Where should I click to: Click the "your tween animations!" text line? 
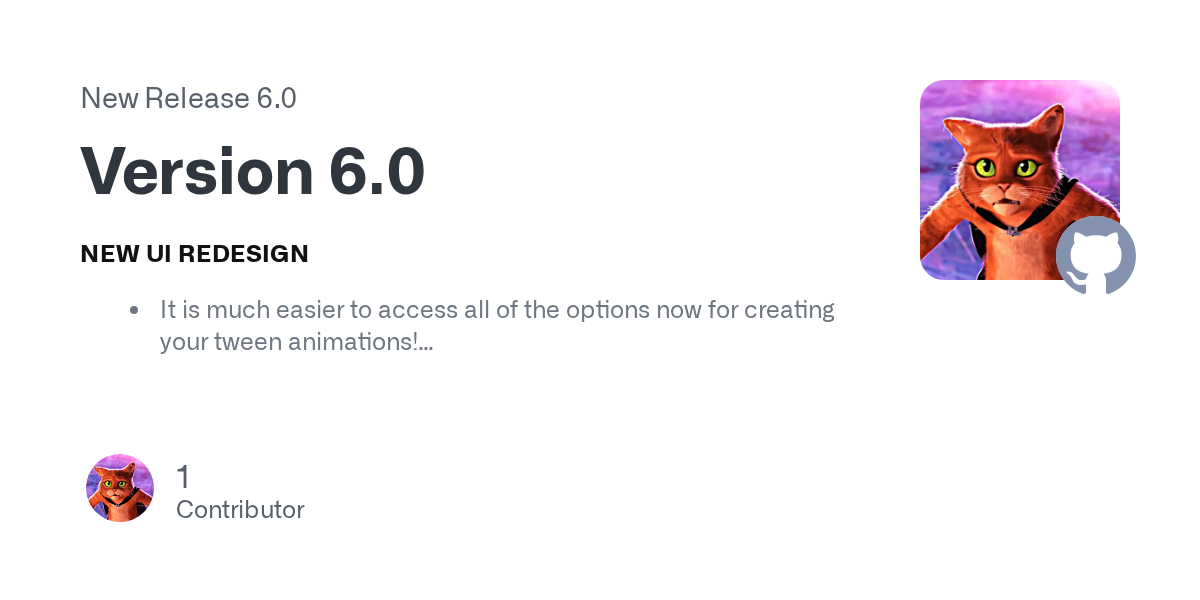(288, 341)
